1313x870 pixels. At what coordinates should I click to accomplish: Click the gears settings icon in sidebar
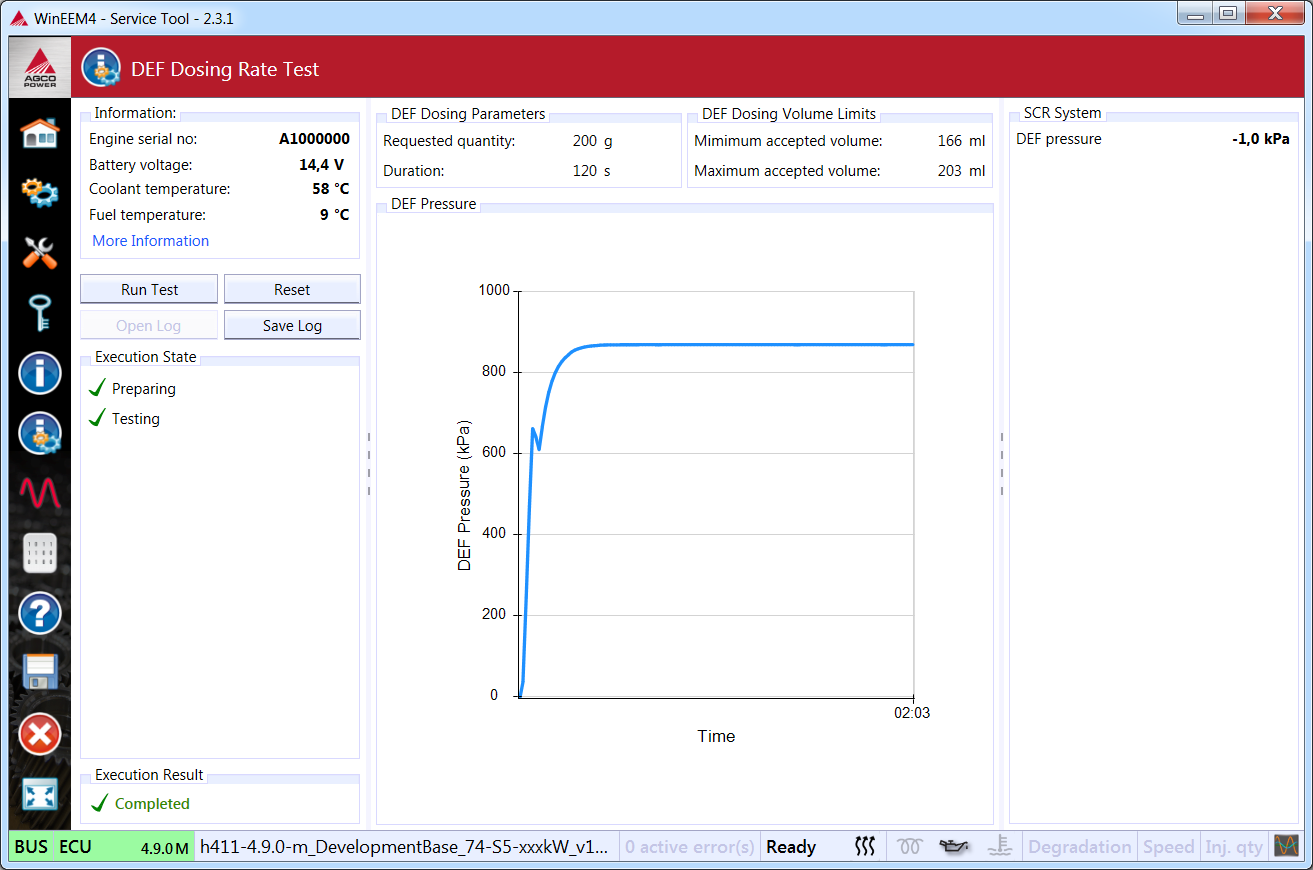pos(40,192)
